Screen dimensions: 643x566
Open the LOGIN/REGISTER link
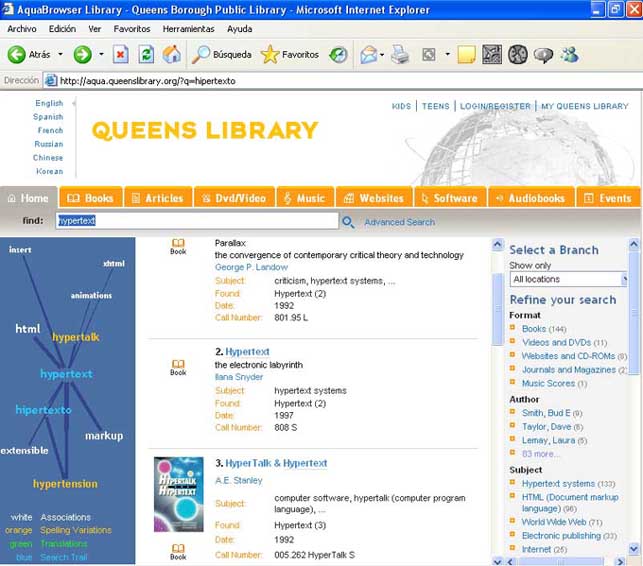pyautogui.click(x=495, y=106)
